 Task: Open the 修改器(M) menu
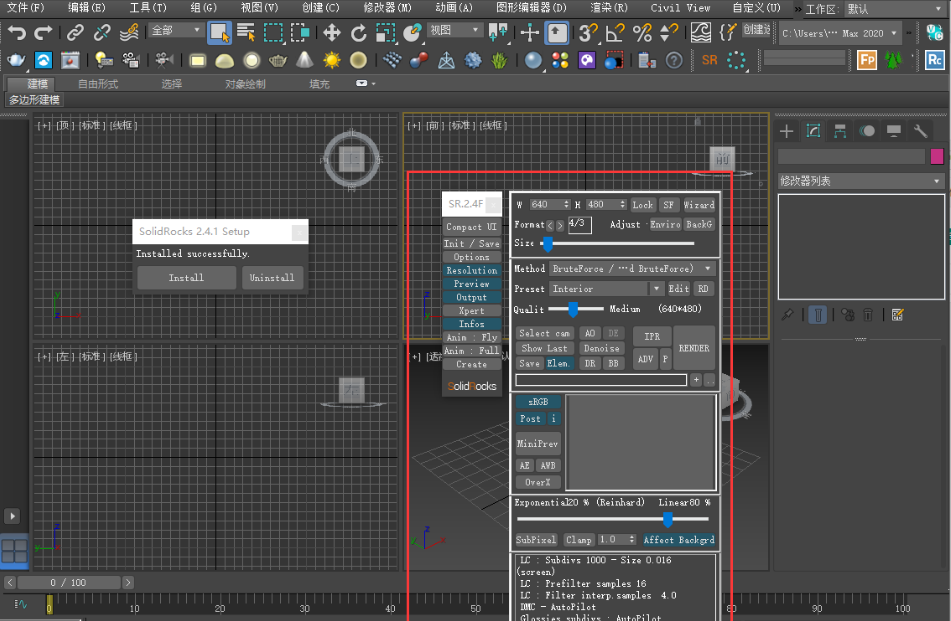387,8
